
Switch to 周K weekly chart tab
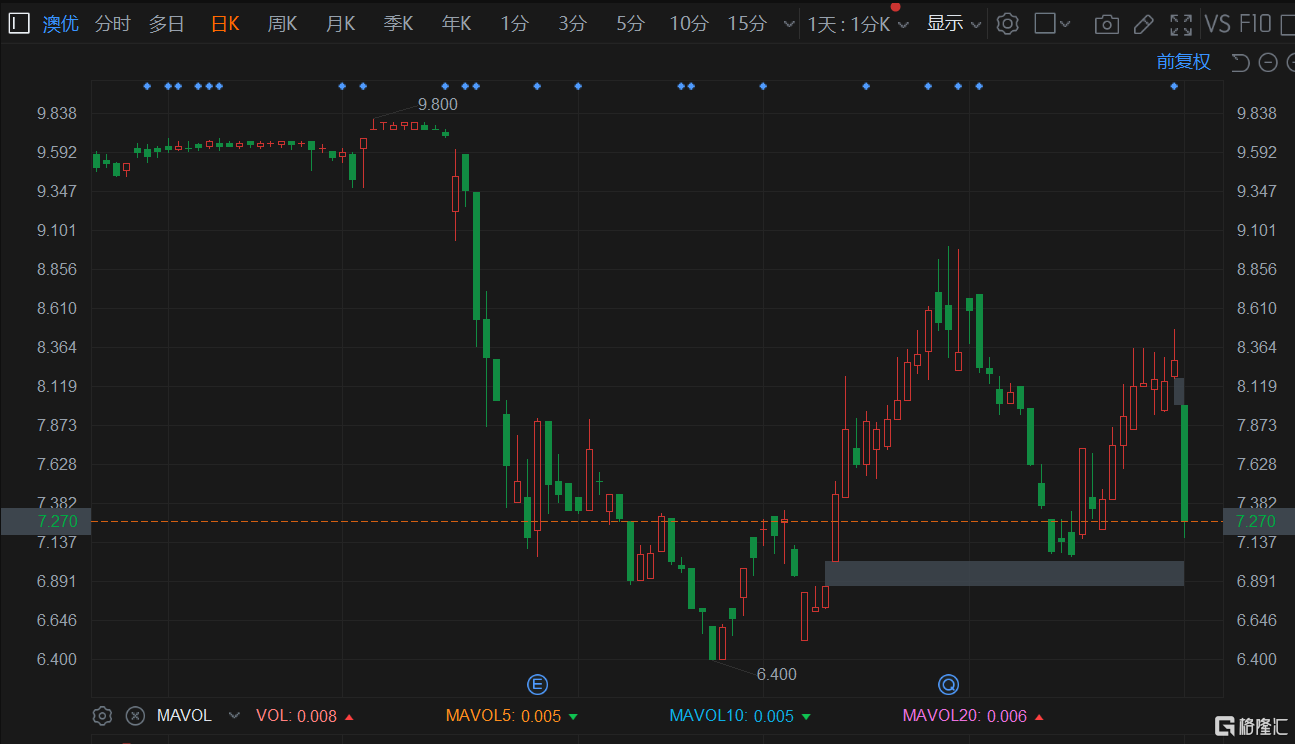click(282, 24)
